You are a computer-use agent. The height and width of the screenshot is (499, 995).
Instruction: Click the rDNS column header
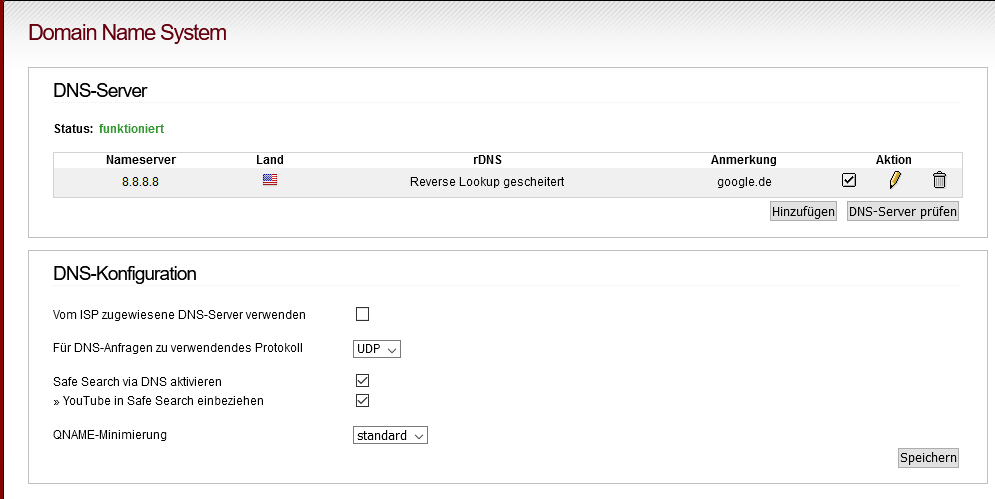(487, 160)
